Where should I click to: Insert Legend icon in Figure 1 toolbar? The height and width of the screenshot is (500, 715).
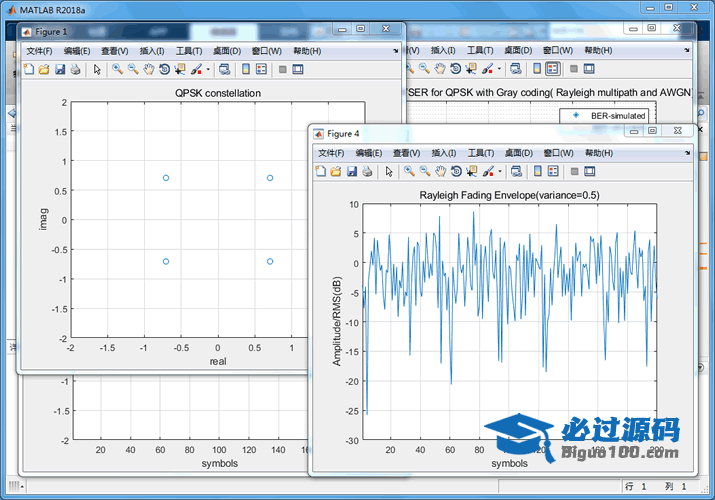(261, 69)
